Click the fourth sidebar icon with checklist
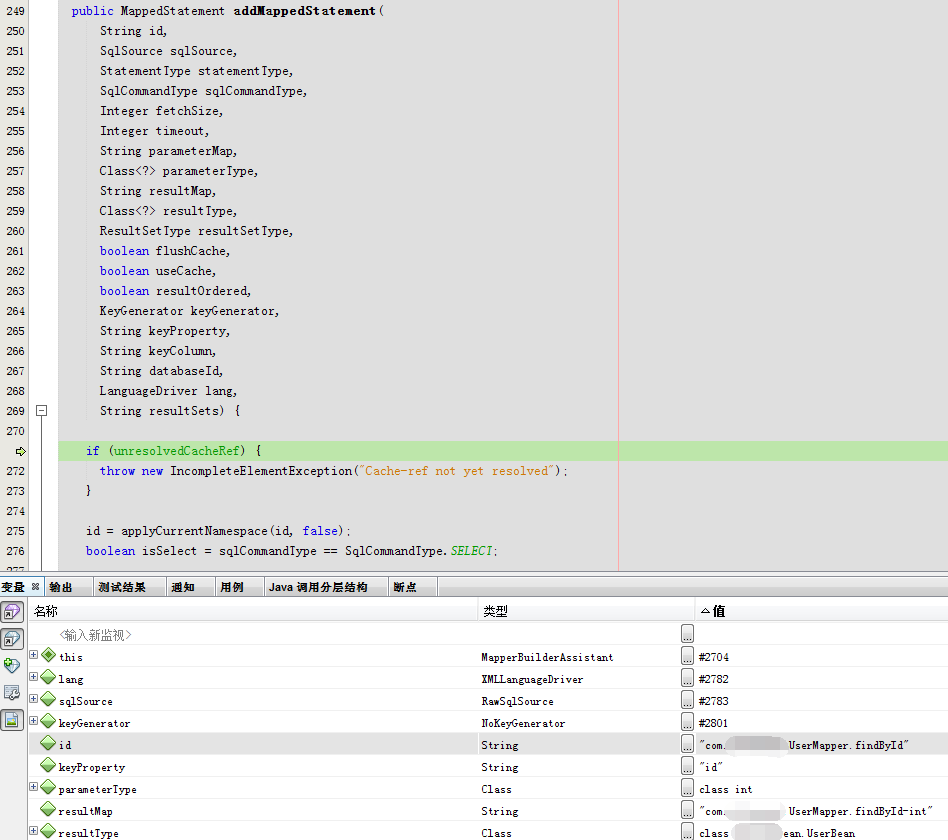The image size is (948, 840). tap(12, 693)
